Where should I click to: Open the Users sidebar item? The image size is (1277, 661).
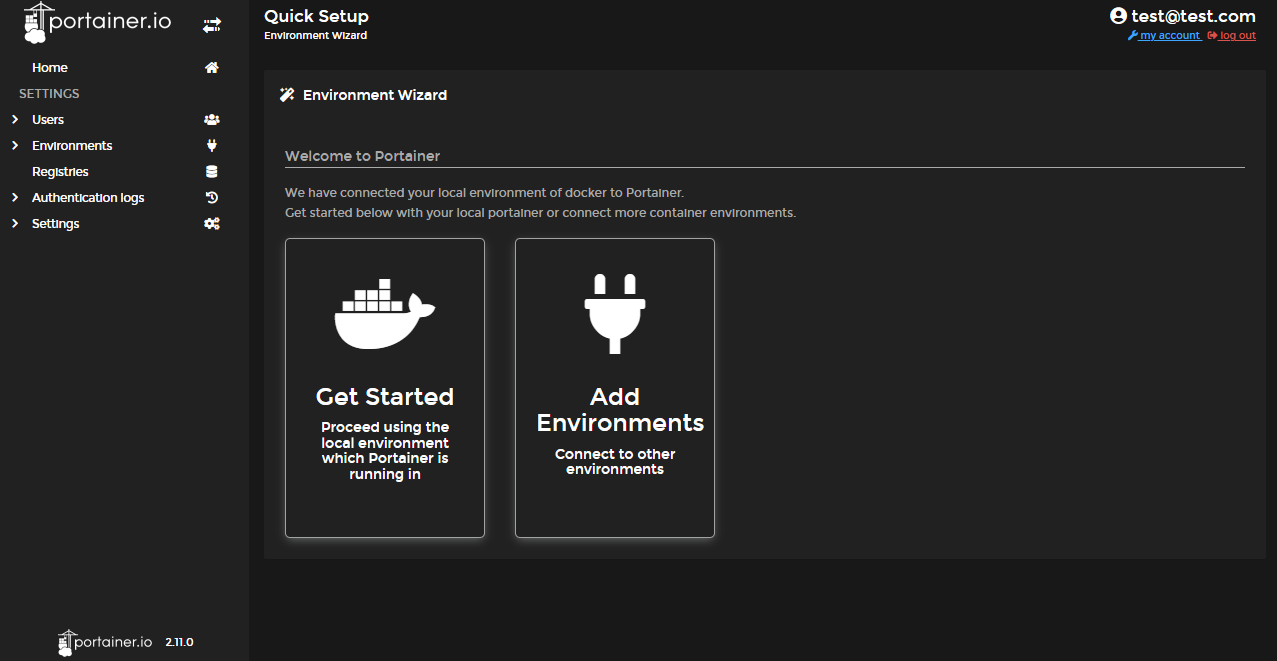coord(48,120)
